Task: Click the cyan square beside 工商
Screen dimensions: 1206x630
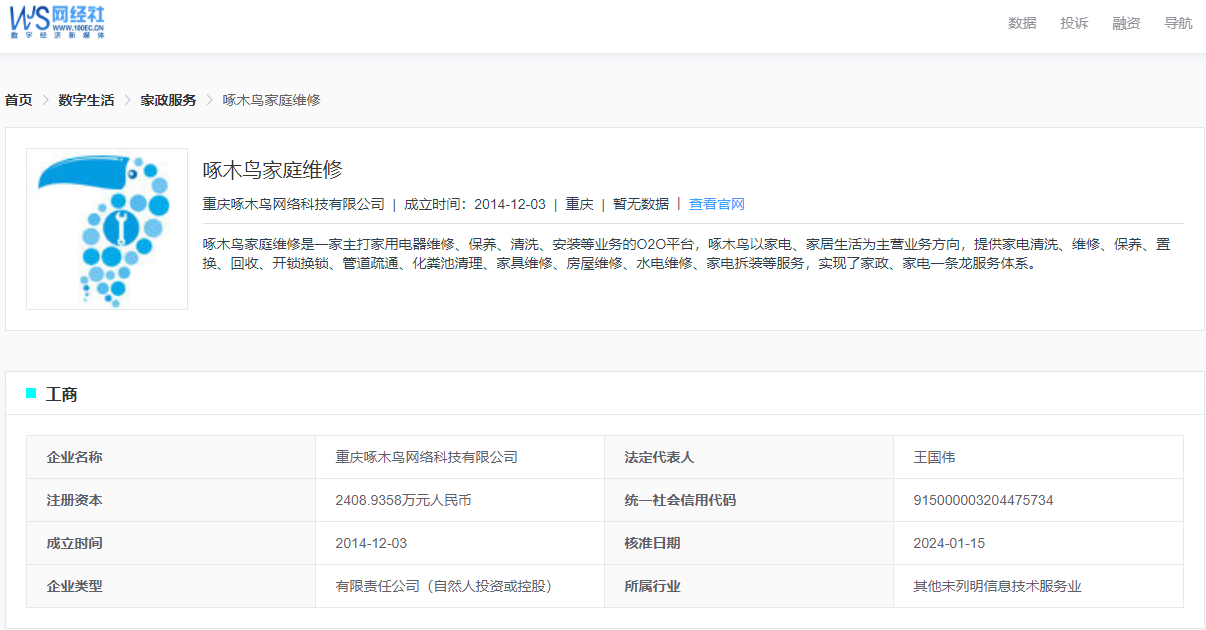Action: tap(31, 393)
